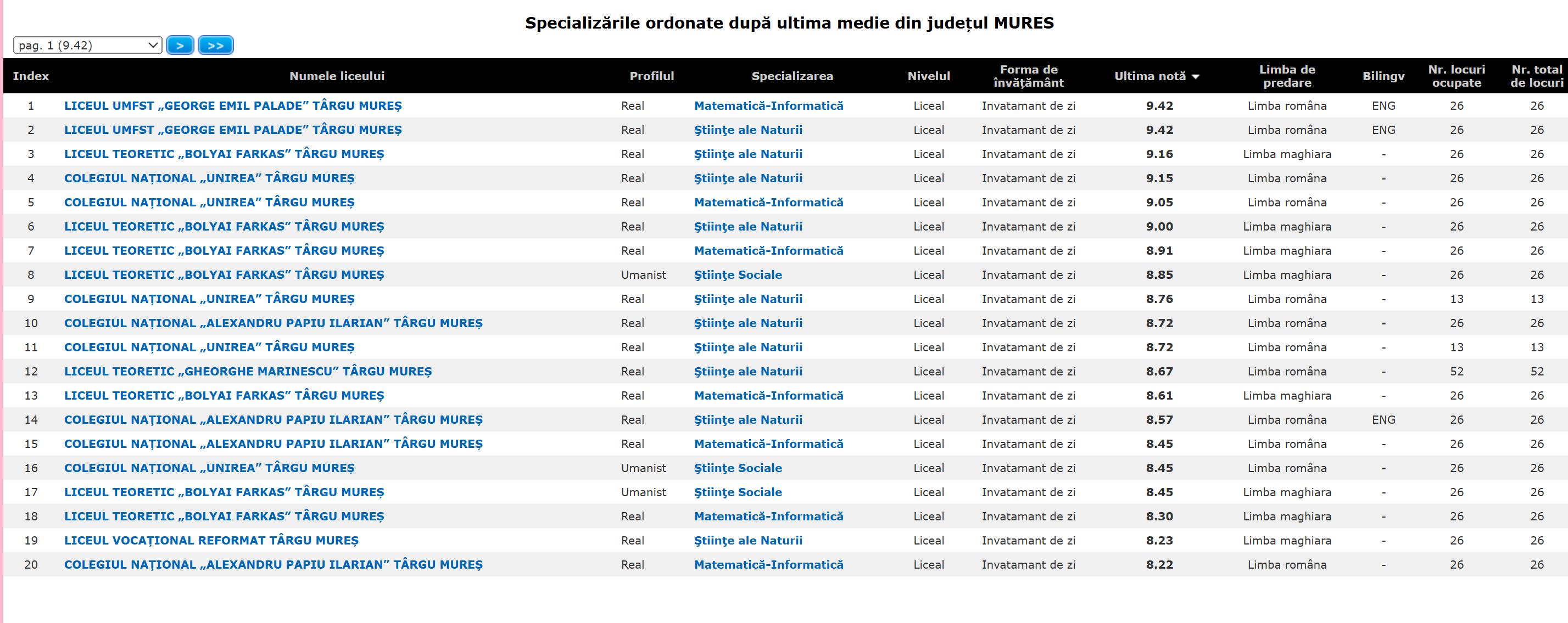Open Științe ale Naturii link in row 19
Viewport: 1568px width, 623px height.
pos(748,541)
